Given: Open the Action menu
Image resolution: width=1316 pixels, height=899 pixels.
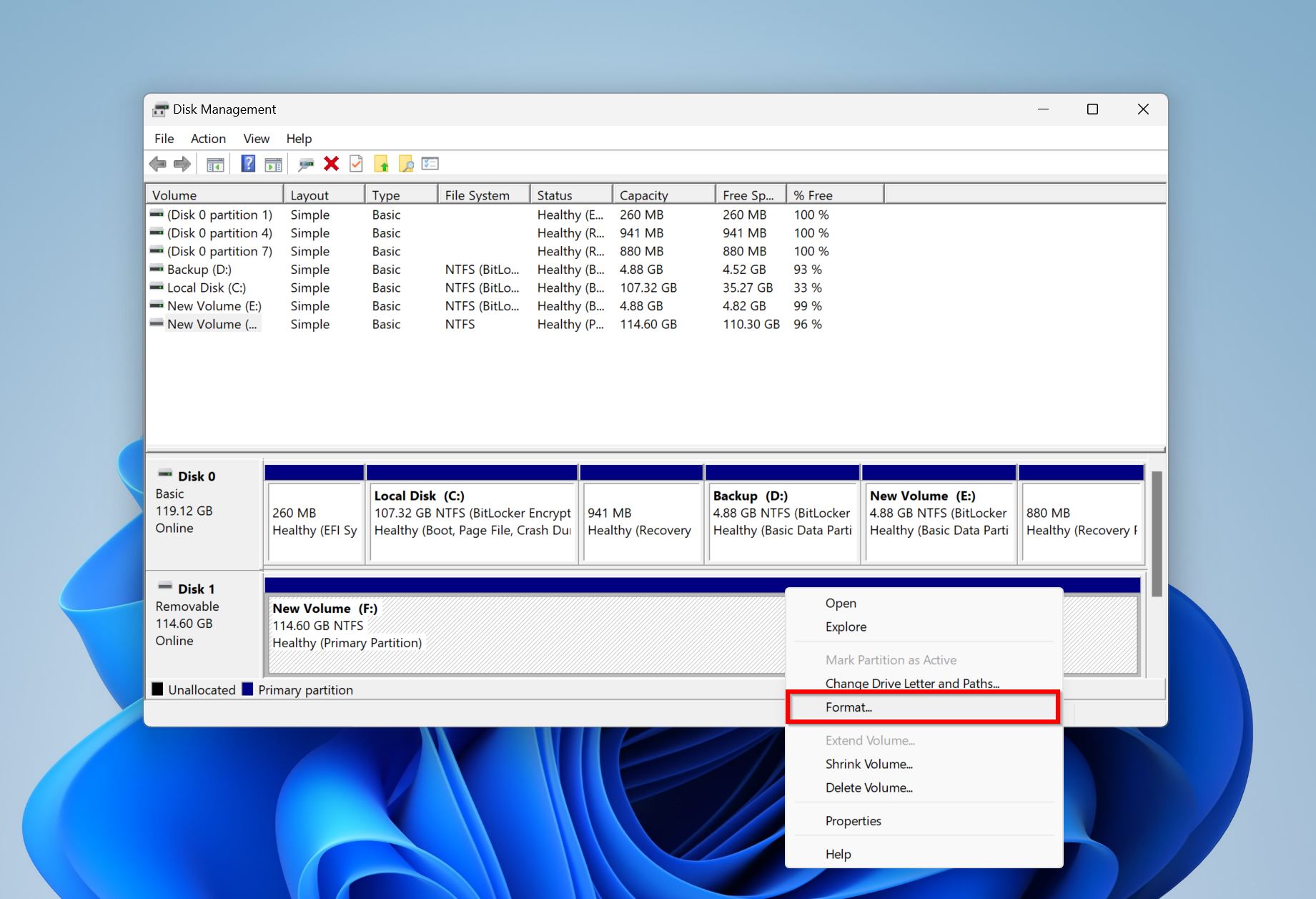Looking at the screenshot, I should click(208, 139).
